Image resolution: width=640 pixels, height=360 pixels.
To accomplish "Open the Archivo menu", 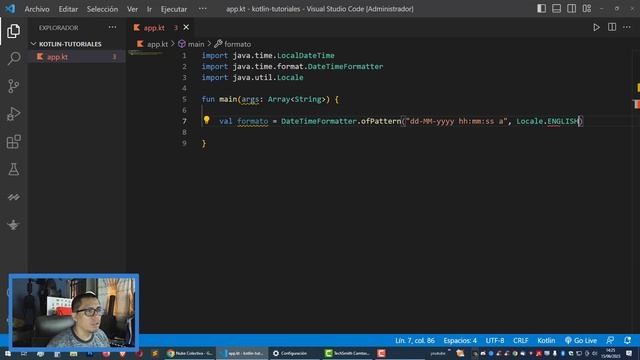I will 37,9.
